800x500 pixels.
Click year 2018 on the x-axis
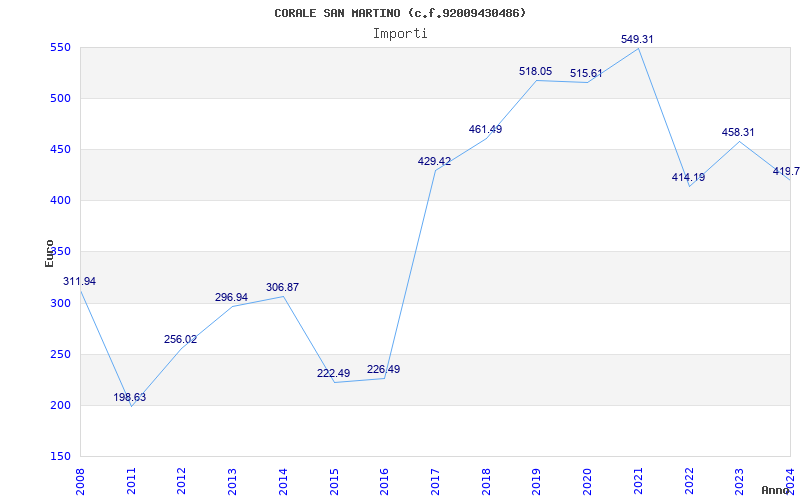pos(486,480)
